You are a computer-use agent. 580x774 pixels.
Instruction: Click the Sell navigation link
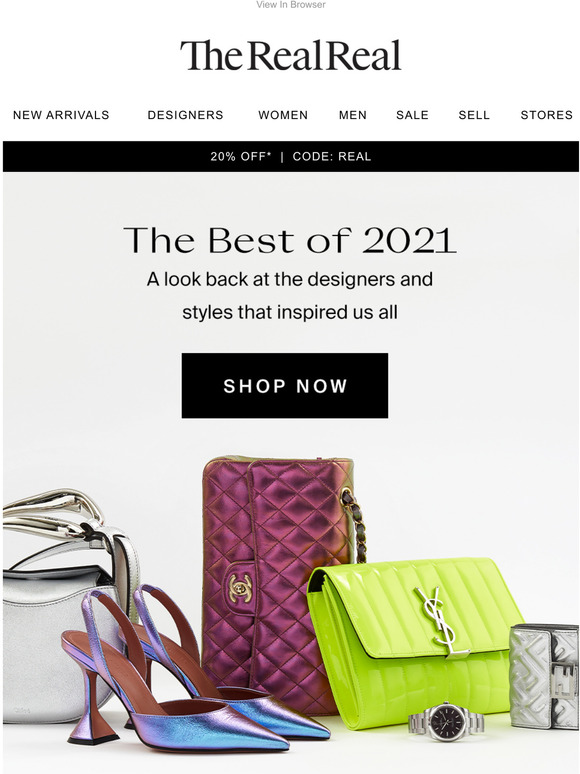(474, 115)
